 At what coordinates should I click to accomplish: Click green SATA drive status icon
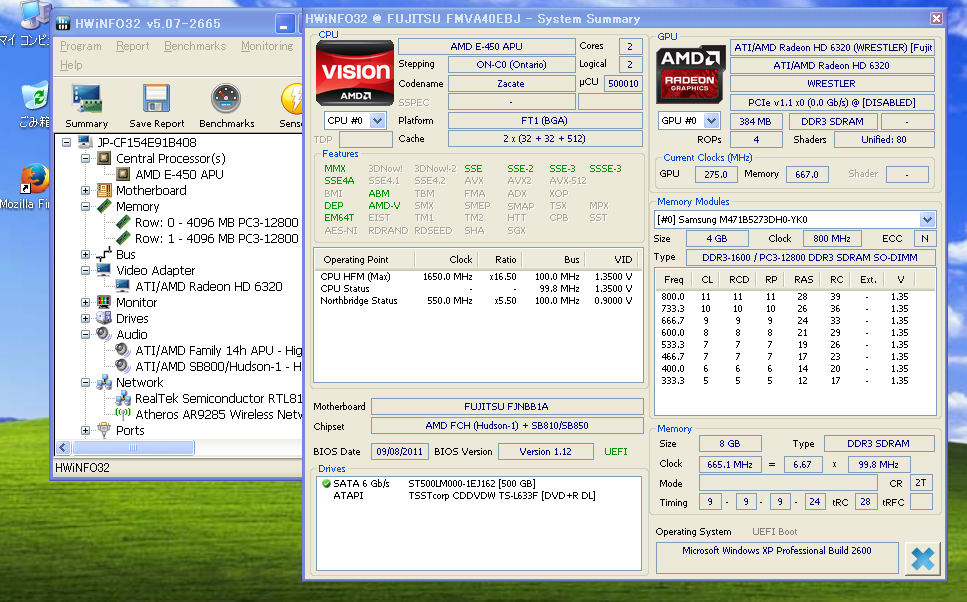point(326,484)
